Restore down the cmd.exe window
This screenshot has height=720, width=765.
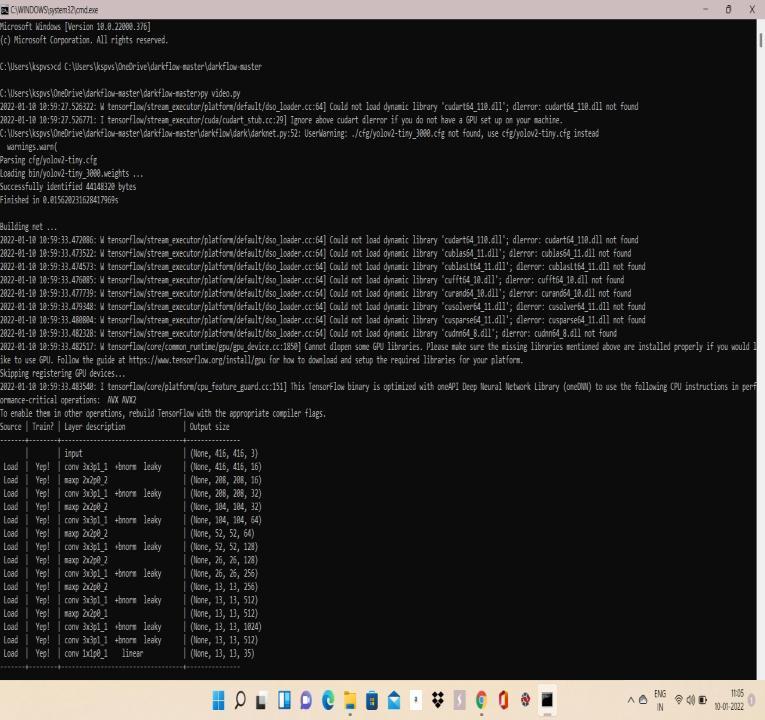(728, 9)
